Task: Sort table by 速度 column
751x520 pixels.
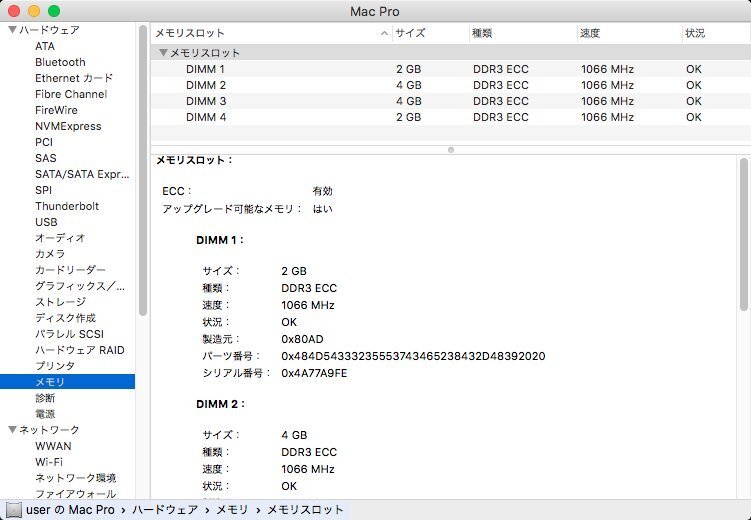Action: click(629, 33)
